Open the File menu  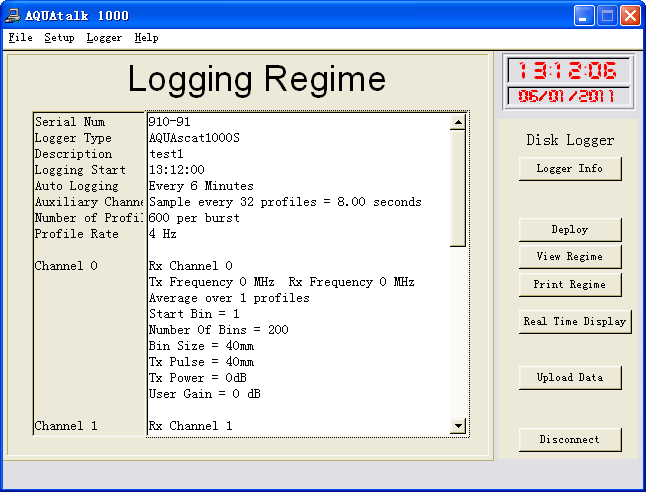coord(20,38)
